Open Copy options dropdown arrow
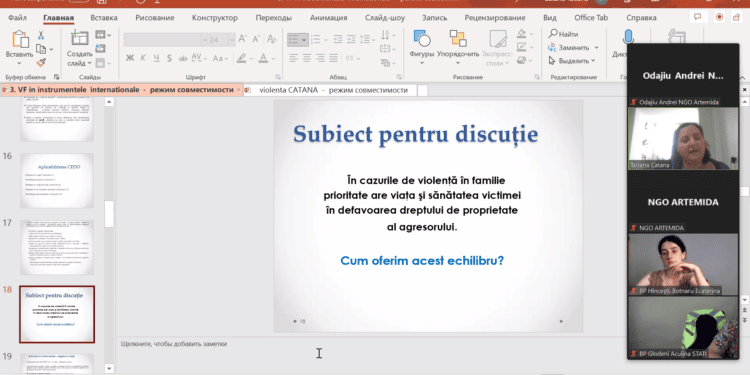This screenshot has width=750, height=375. coord(51,49)
